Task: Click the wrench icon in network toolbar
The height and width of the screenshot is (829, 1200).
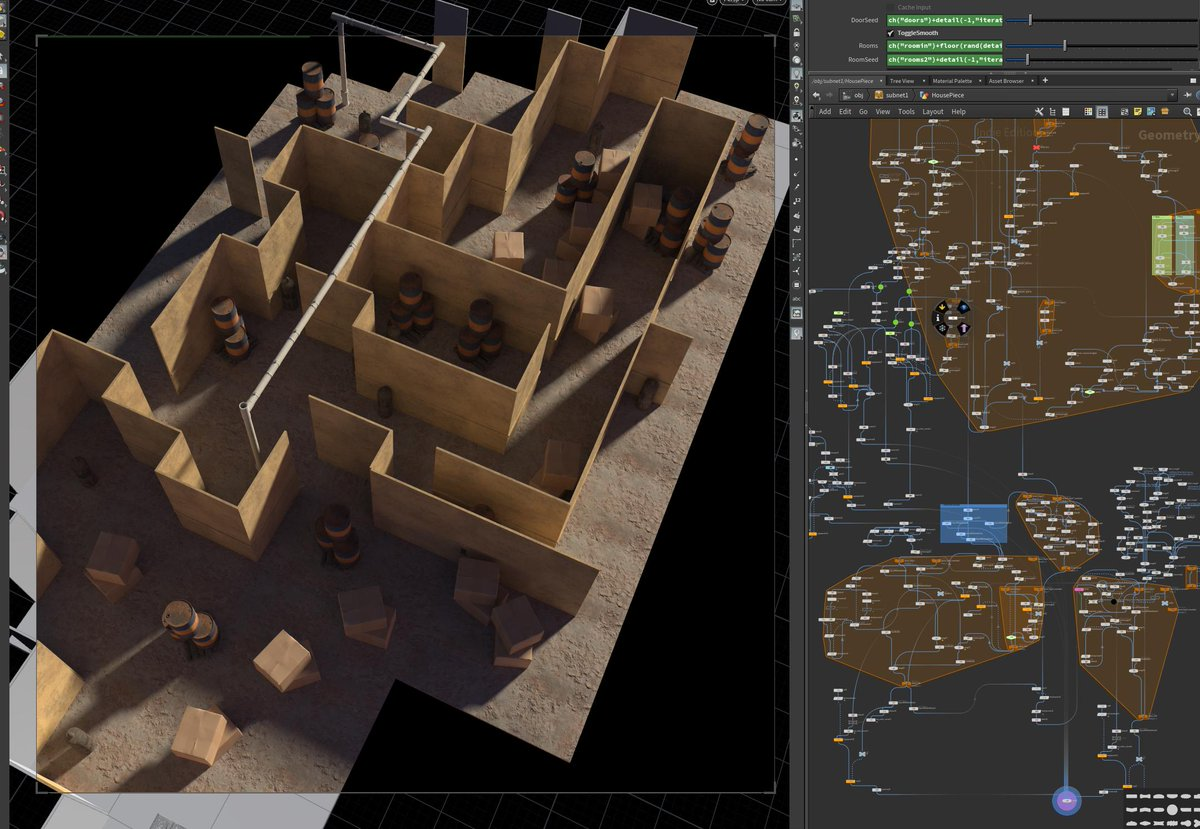Action: coord(1039,111)
